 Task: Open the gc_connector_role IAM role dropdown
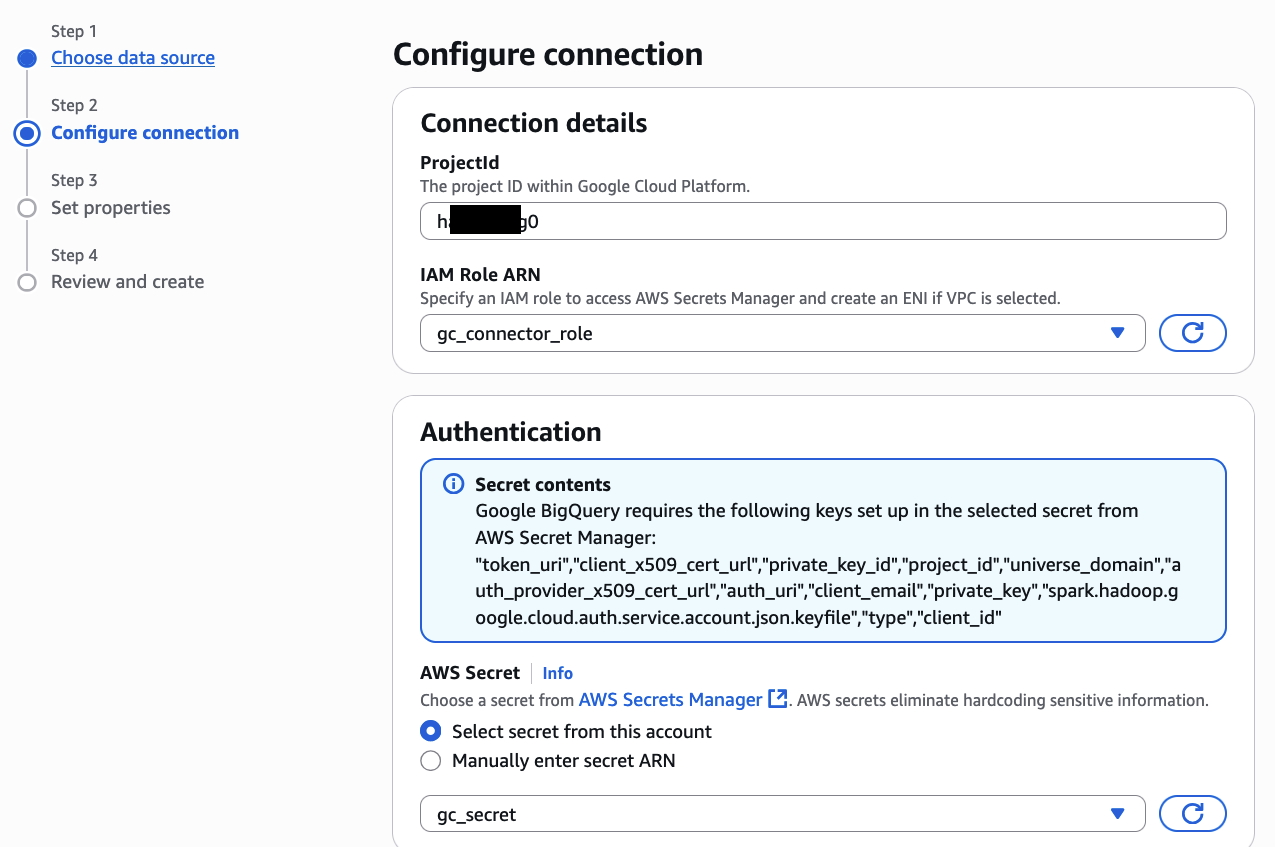[782, 333]
